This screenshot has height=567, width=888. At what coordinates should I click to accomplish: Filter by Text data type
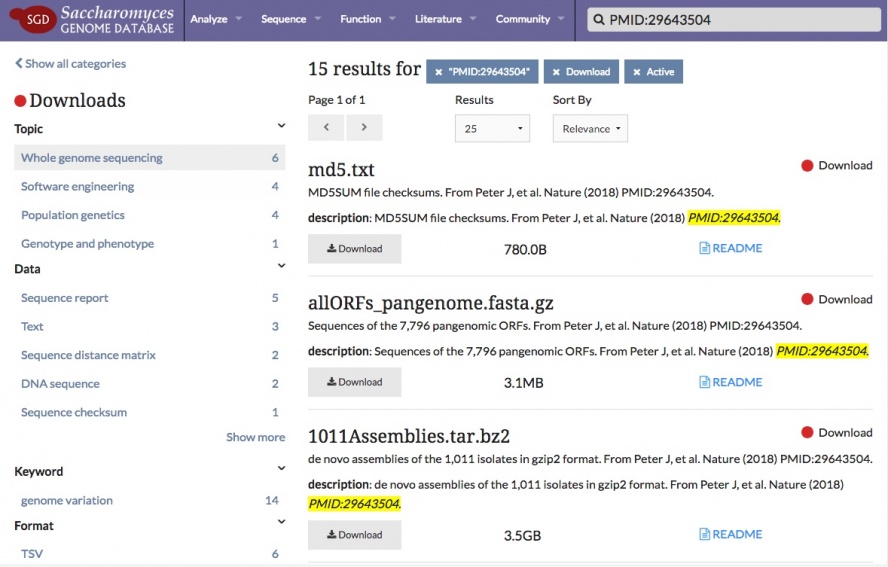point(150,326)
